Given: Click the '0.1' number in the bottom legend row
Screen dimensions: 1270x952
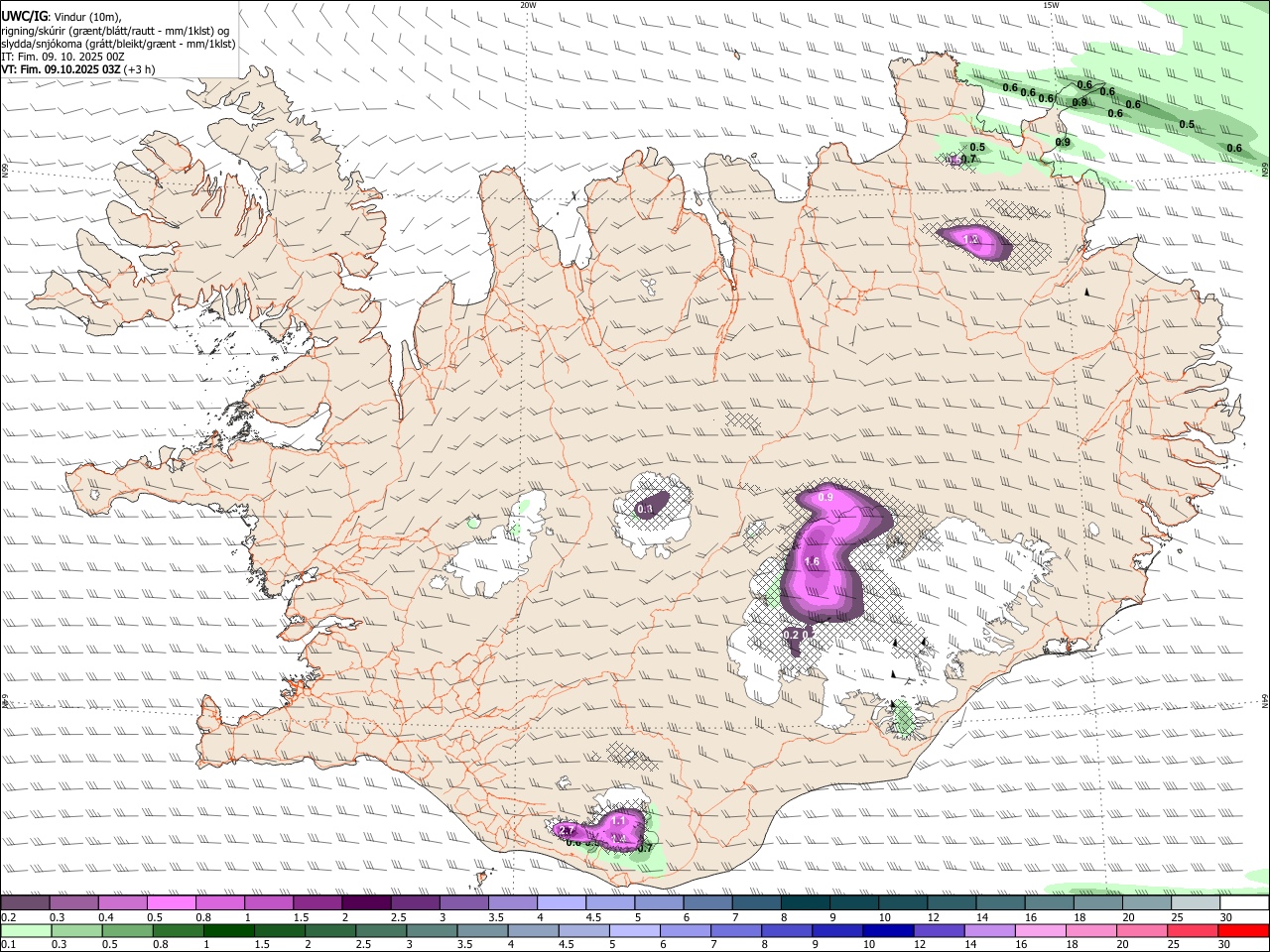Looking at the screenshot, I should coord(9,945).
